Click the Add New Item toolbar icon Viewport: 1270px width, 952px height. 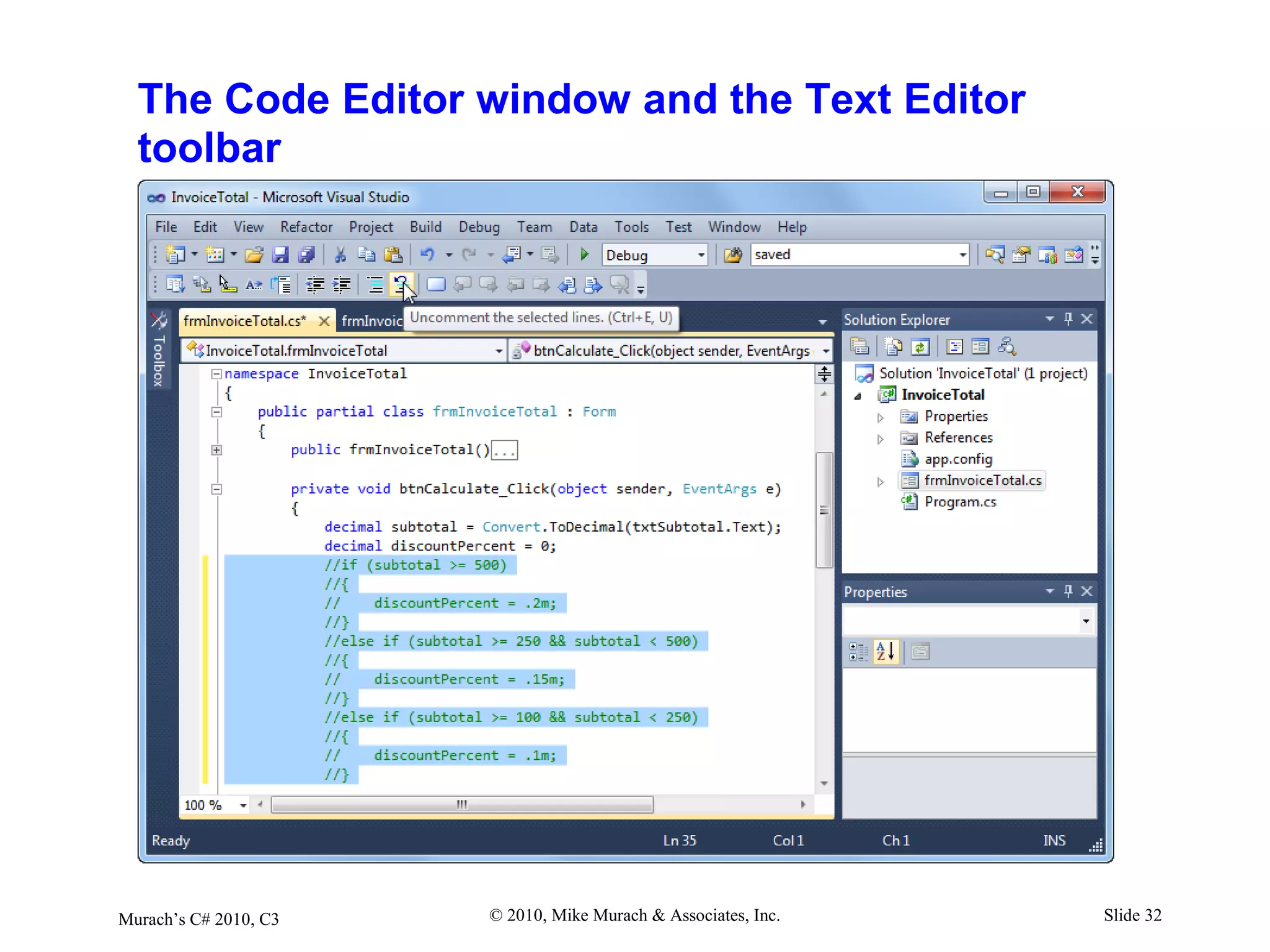pyautogui.click(x=215, y=255)
